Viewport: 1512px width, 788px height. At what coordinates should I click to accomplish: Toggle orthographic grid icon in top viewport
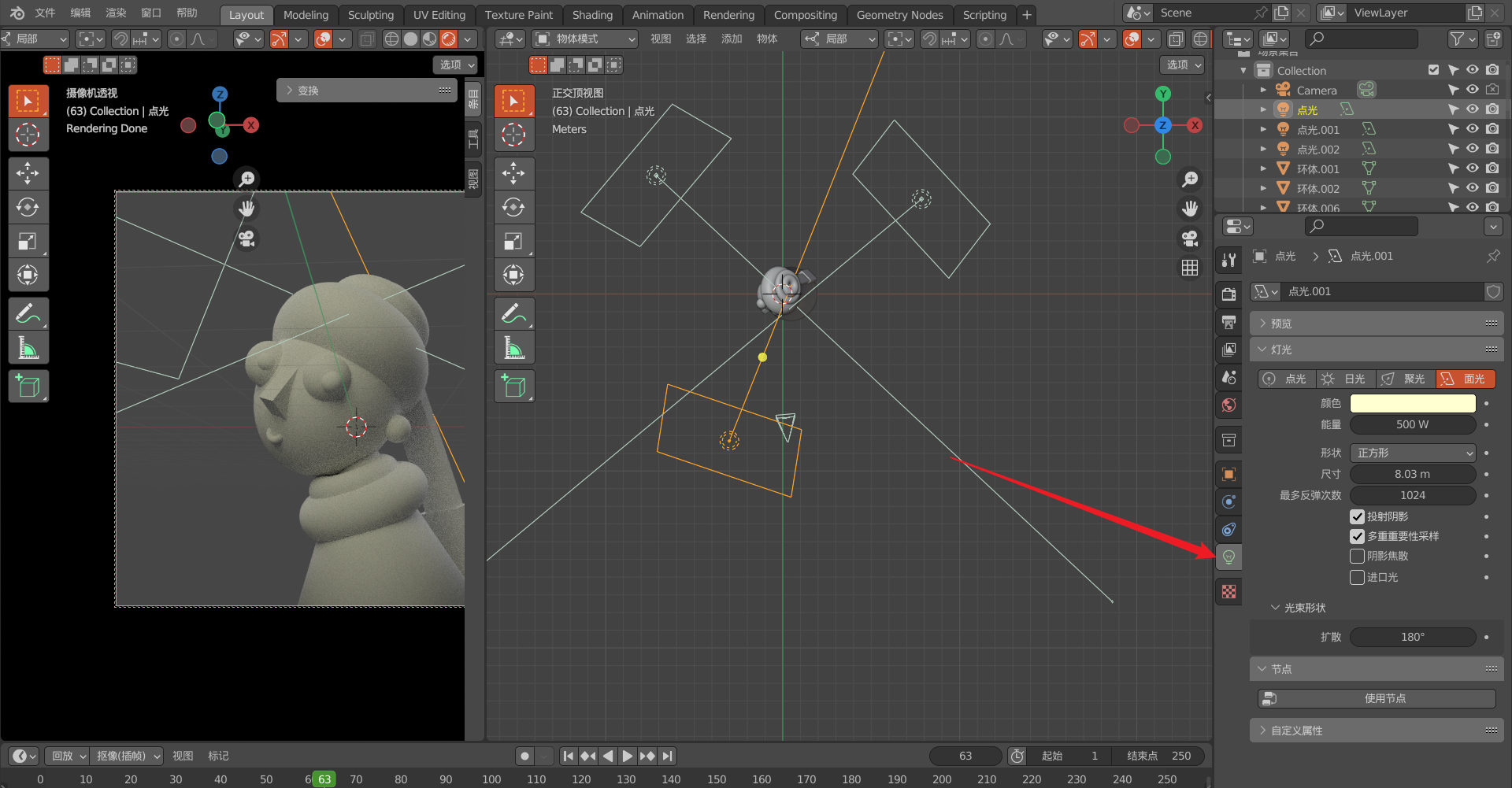(x=1190, y=268)
